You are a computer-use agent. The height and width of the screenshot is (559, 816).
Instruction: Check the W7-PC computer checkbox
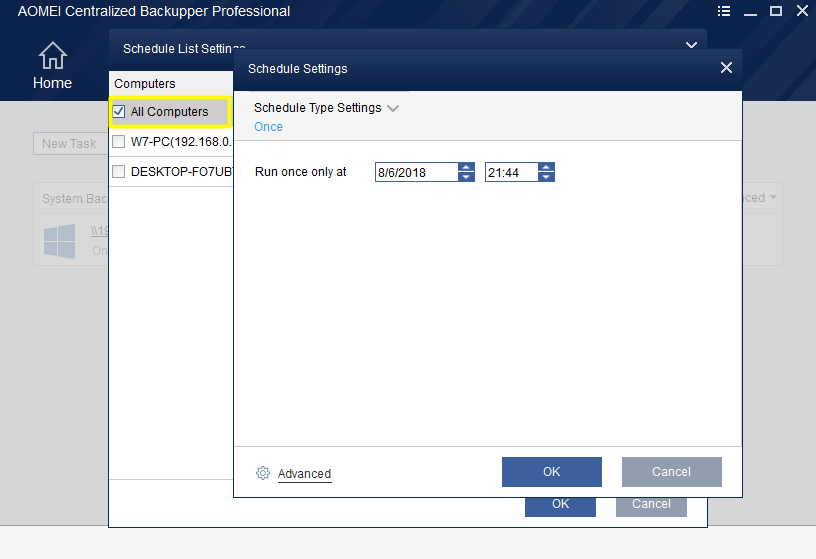click(119, 142)
